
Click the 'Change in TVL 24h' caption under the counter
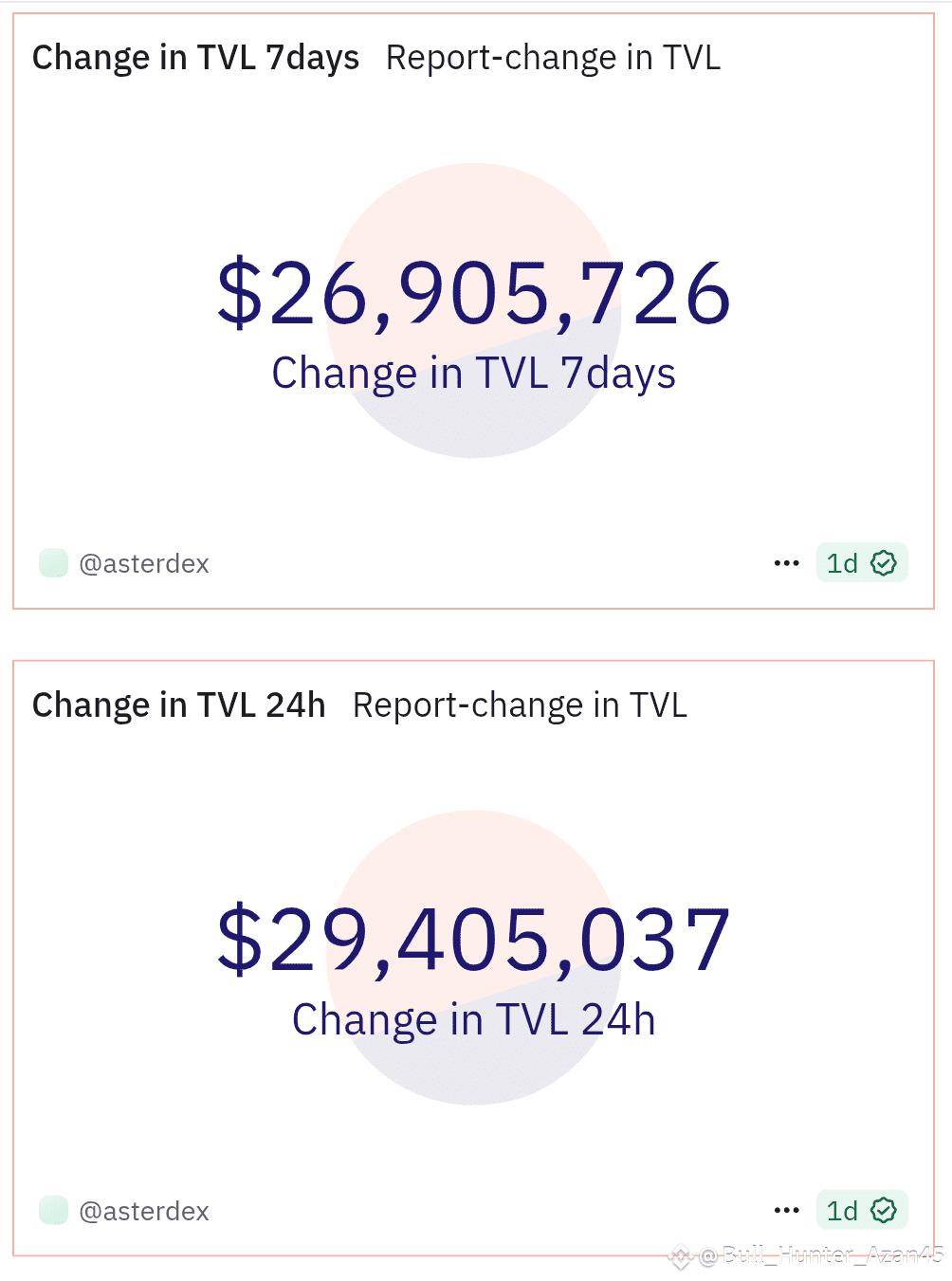point(473,1021)
